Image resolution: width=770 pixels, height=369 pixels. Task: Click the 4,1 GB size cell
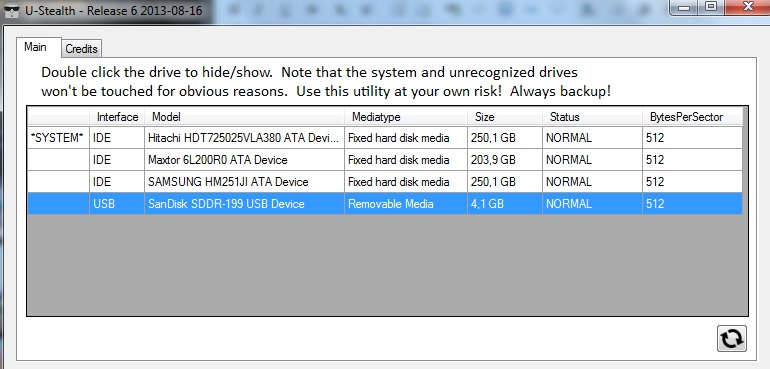click(505, 203)
